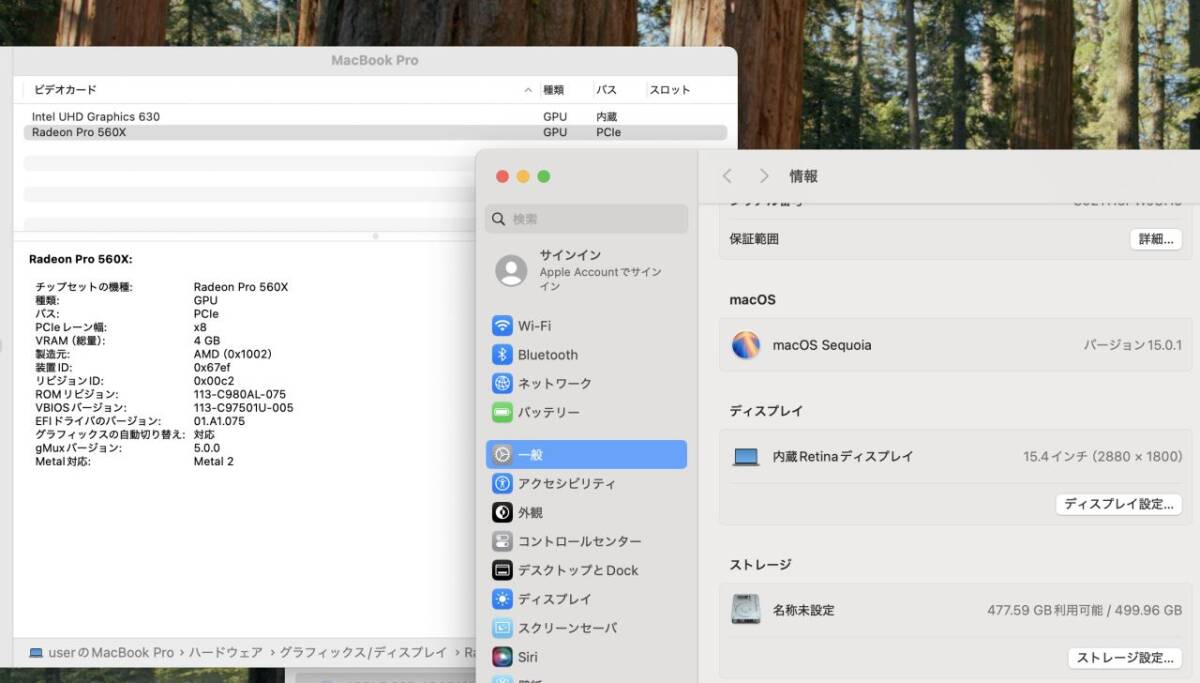
Task: Select the ネットワーク globe icon
Action: tap(502, 384)
